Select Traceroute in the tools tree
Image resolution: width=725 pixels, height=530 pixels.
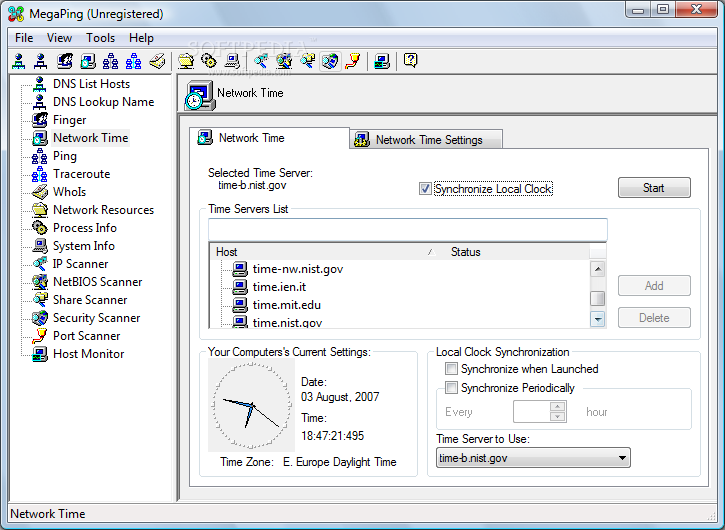pyautogui.click(x=81, y=174)
